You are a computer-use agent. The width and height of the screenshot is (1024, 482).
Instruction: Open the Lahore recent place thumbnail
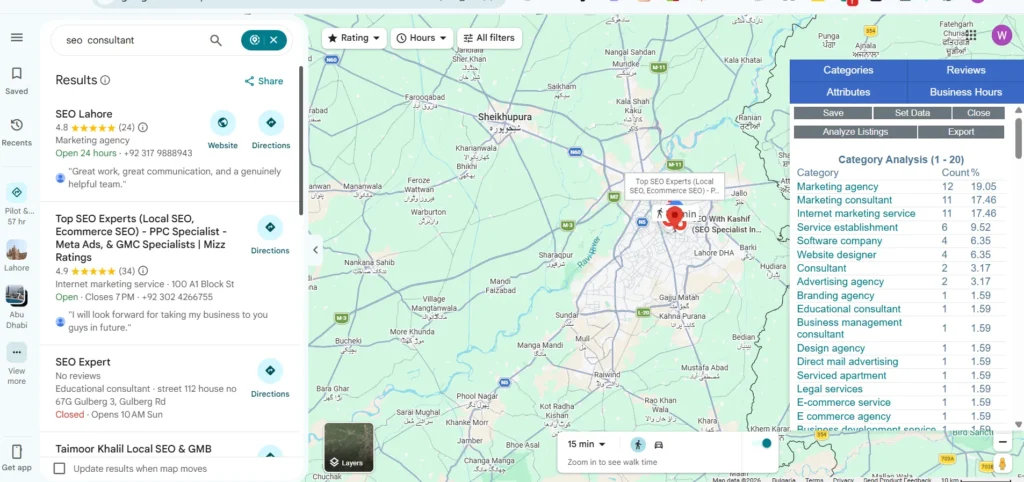click(x=17, y=250)
